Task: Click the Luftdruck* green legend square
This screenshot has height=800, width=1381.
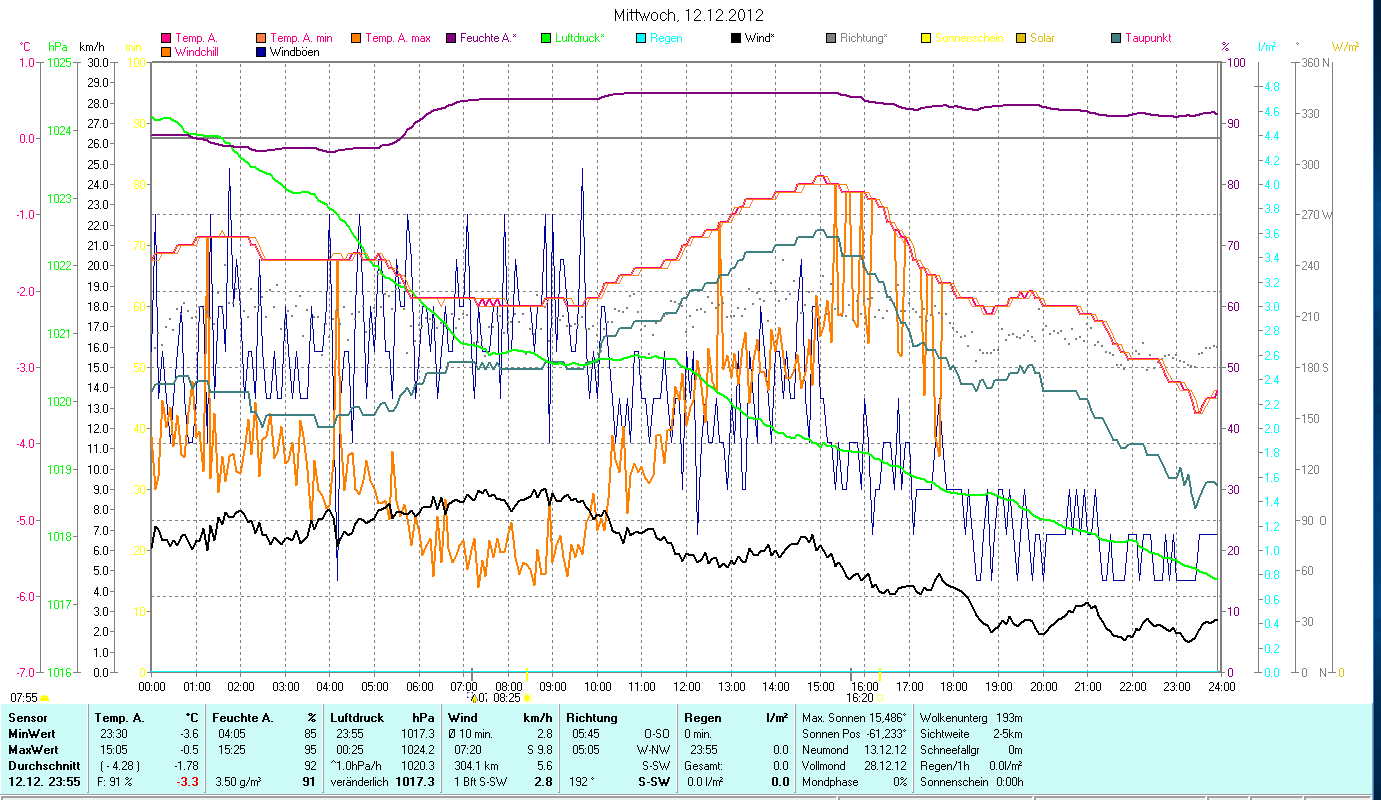Action: (x=546, y=38)
